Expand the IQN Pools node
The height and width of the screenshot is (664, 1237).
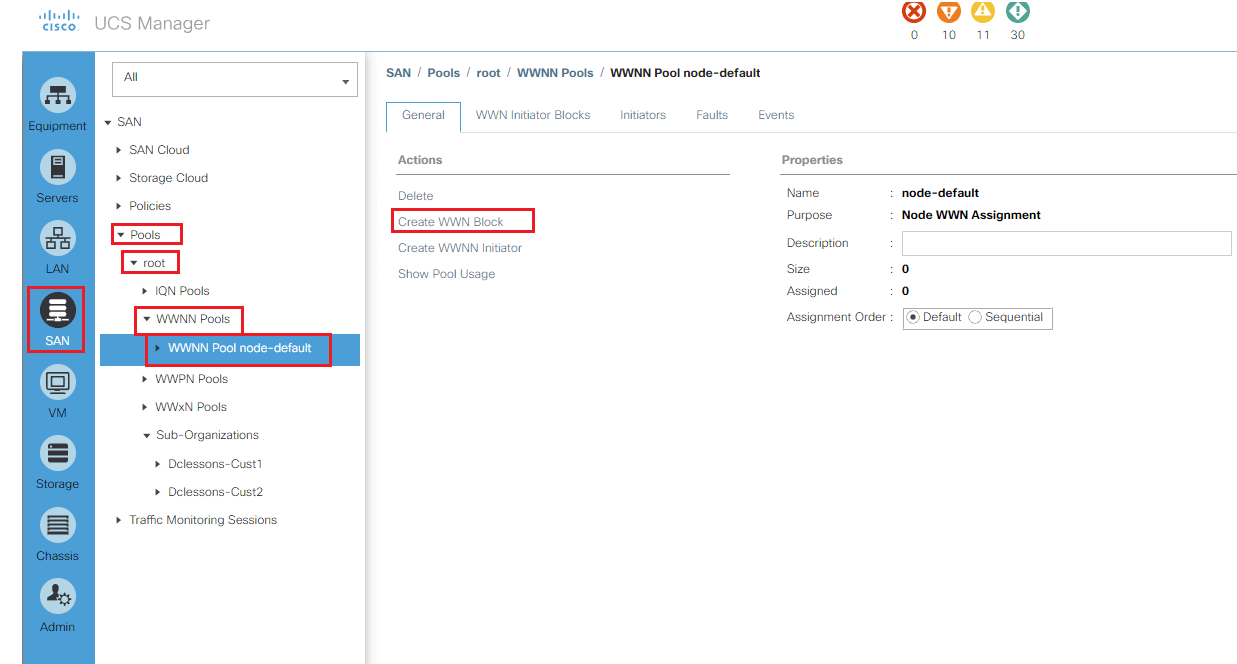pos(145,291)
